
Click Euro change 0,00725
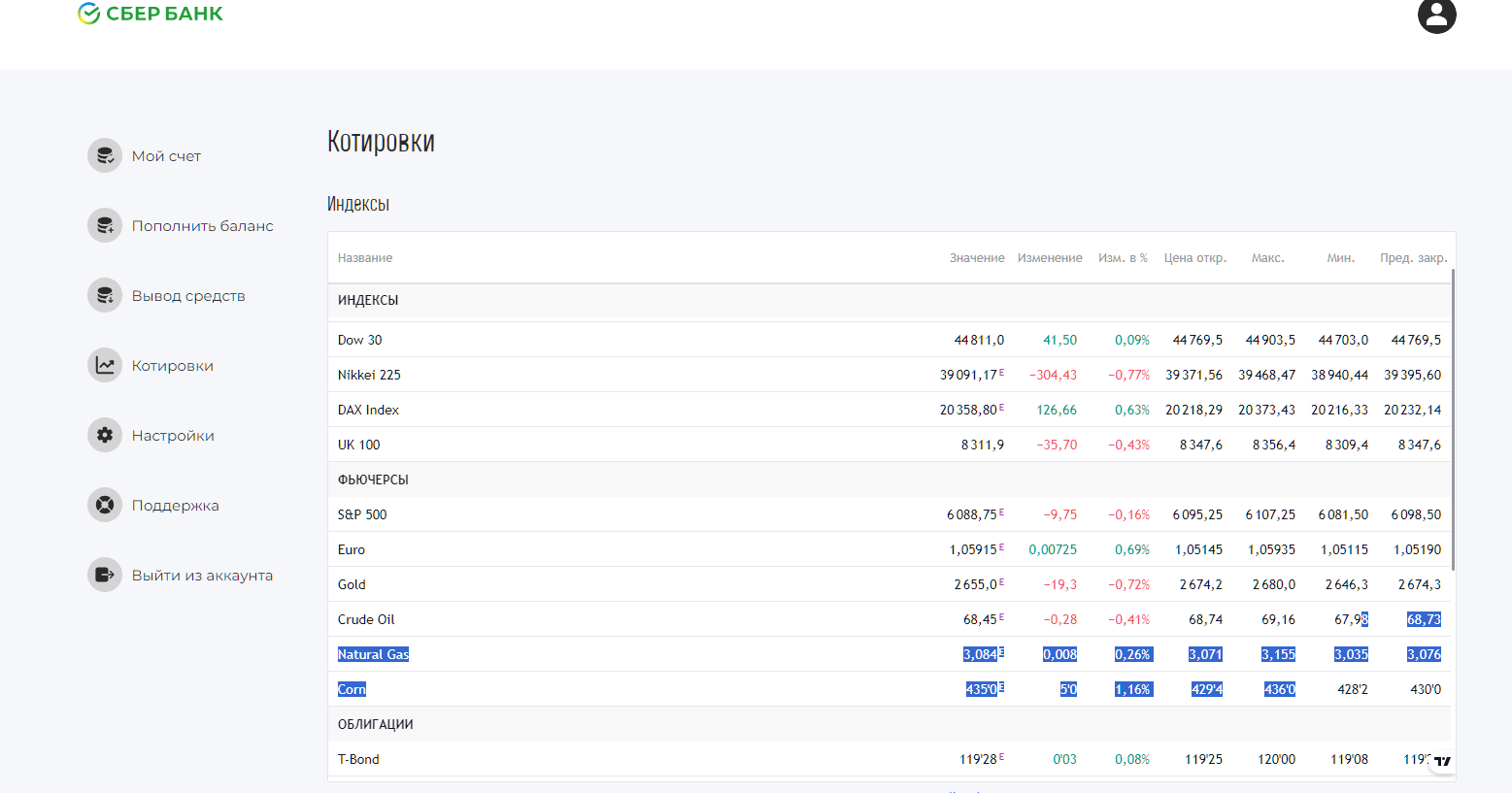(1053, 550)
